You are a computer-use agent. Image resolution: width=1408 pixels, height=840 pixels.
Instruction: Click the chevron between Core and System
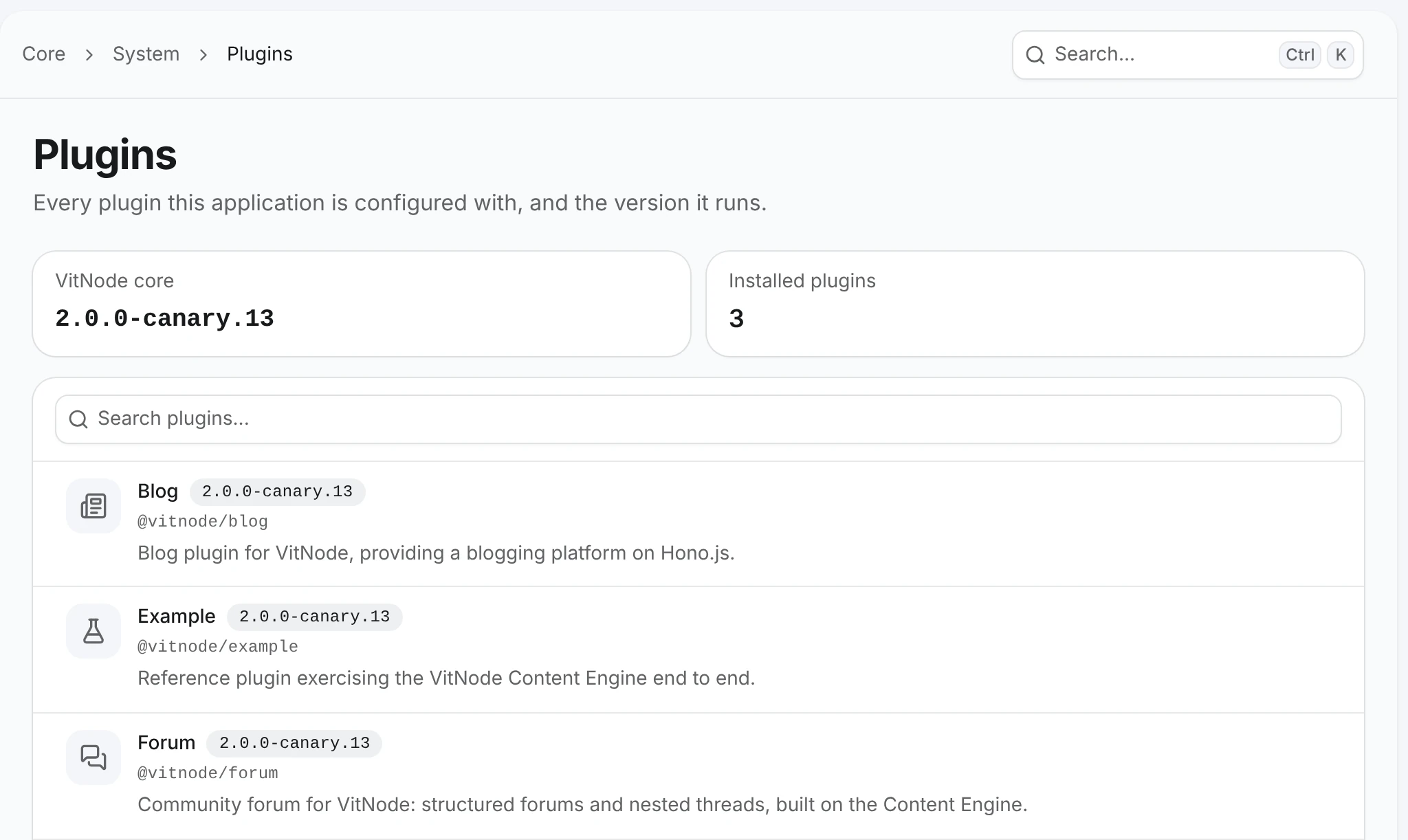click(89, 55)
